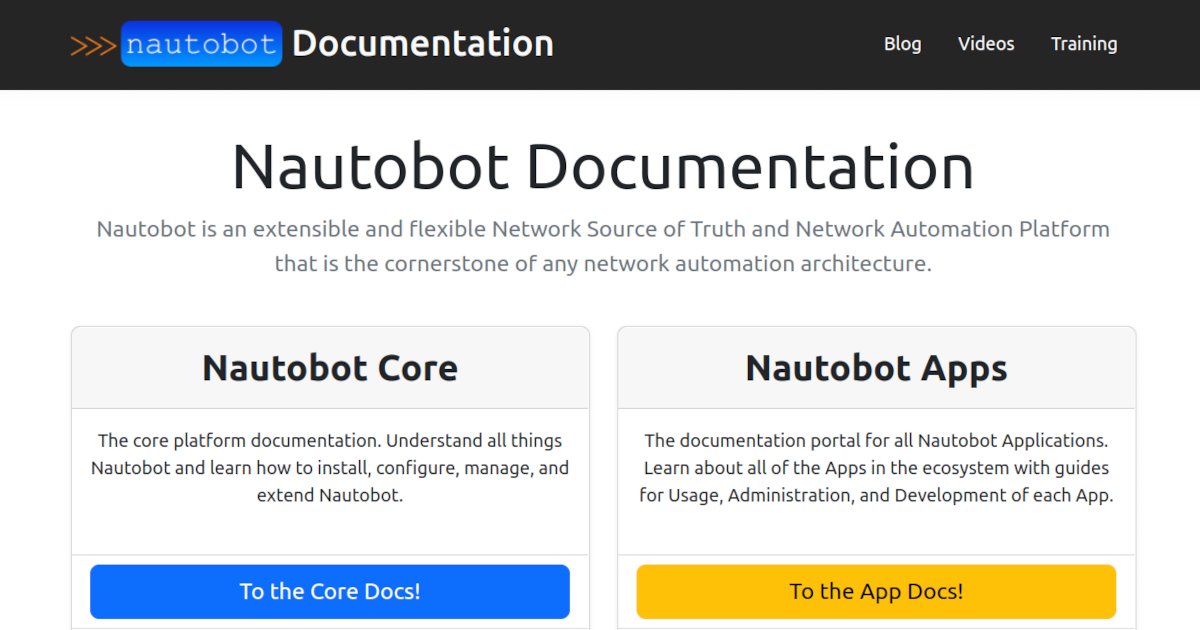Click the core platform documentation description text

tap(330, 467)
